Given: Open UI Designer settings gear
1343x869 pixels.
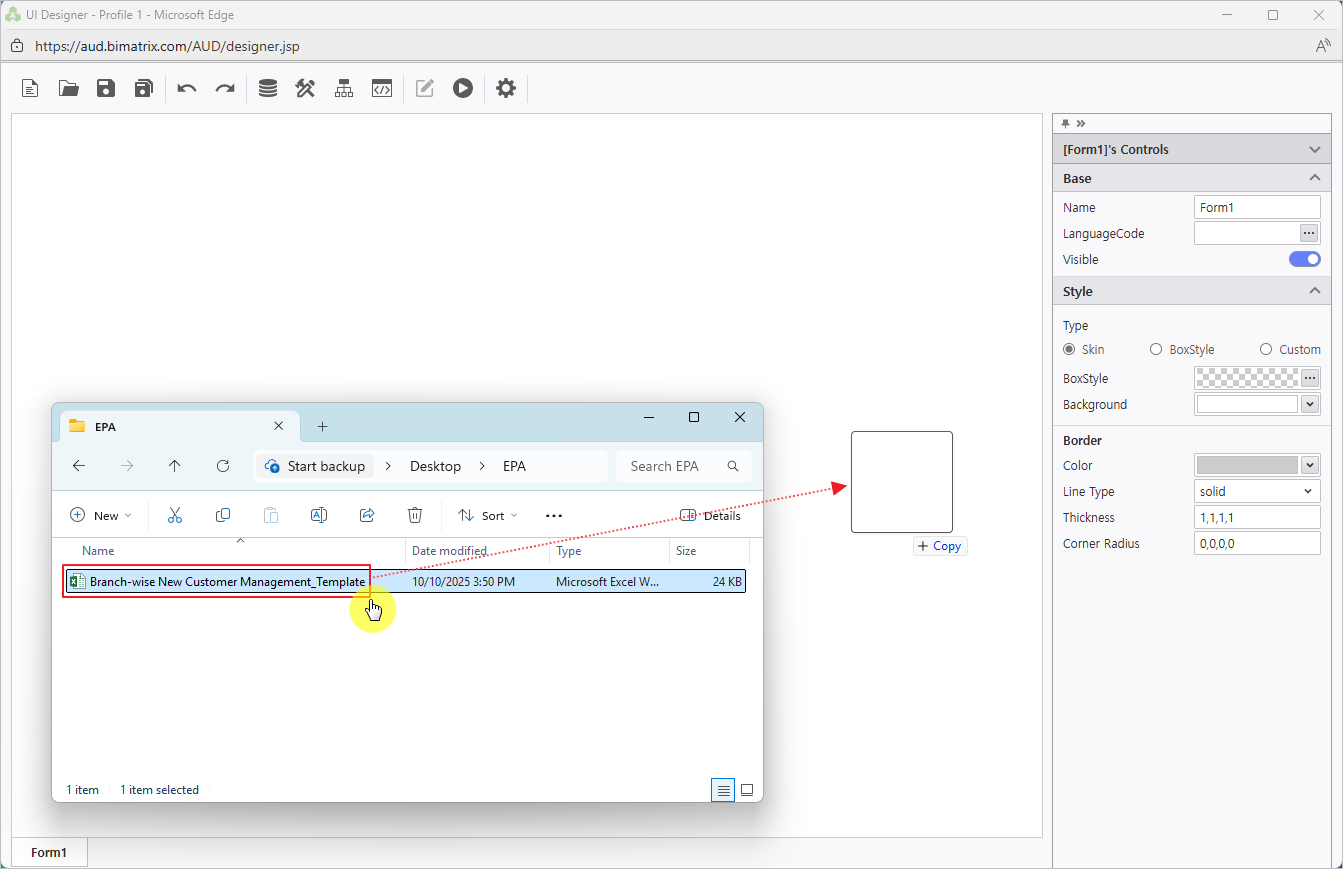Looking at the screenshot, I should (505, 88).
